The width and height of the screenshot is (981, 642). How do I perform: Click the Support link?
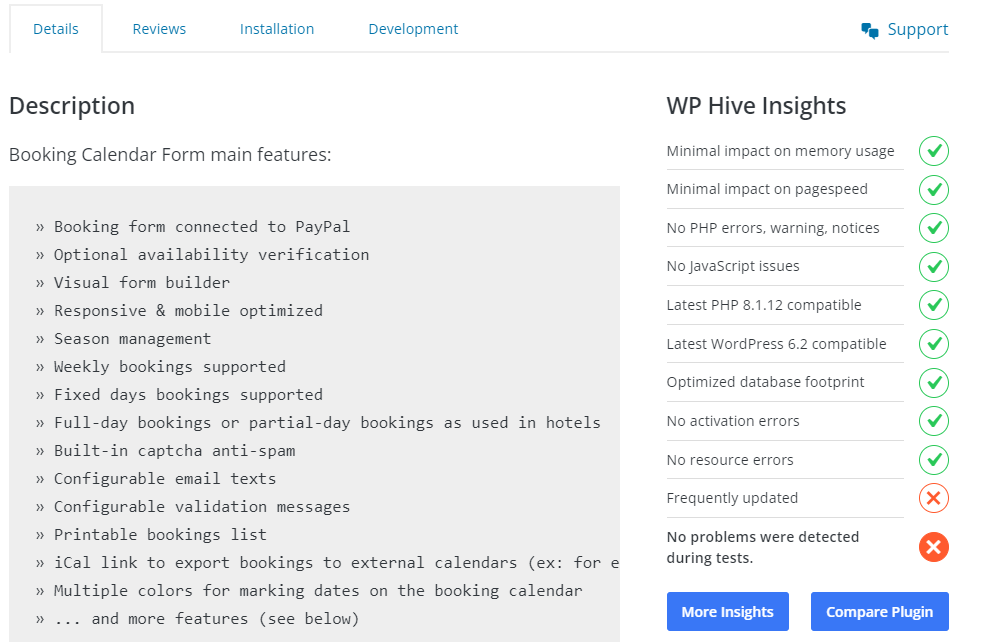[x=905, y=29]
